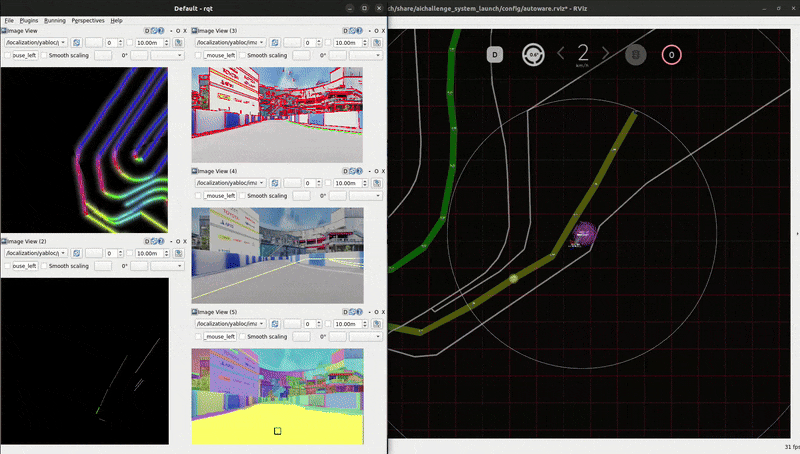Save image icon in Image View (5)
Viewport: 800px width, 454px height.
click(x=377, y=324)
